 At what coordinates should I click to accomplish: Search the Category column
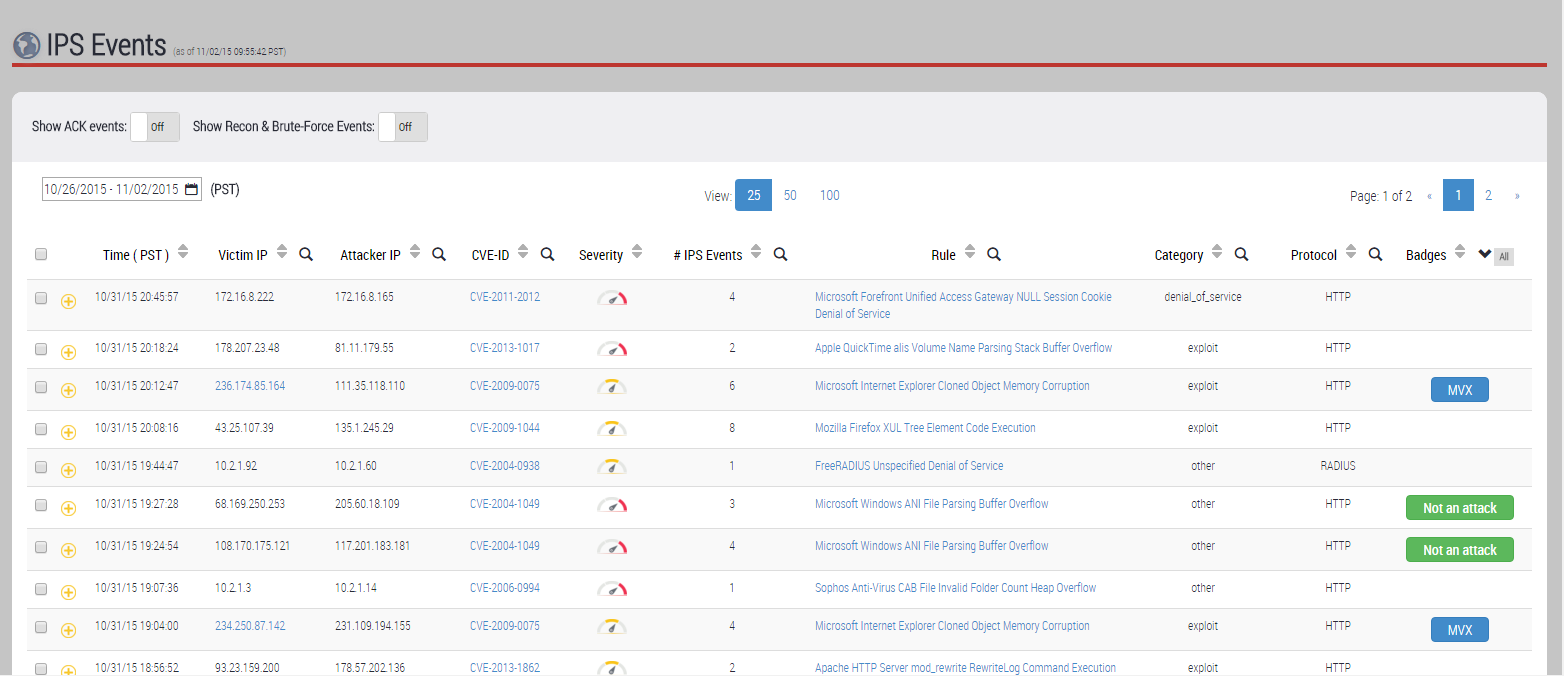pos(1241,254)
